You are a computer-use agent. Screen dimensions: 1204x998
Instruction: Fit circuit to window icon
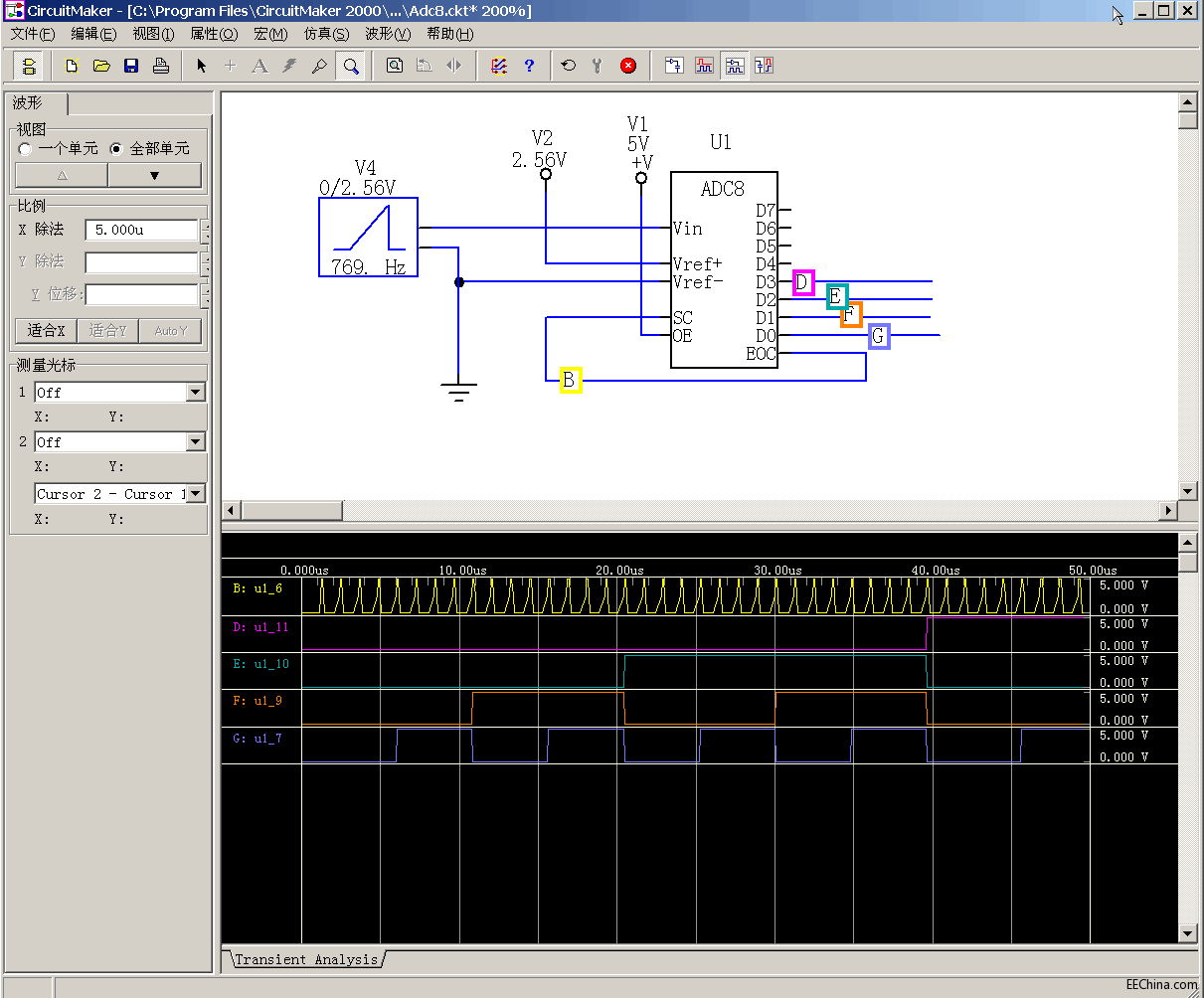tap(395, 66)
